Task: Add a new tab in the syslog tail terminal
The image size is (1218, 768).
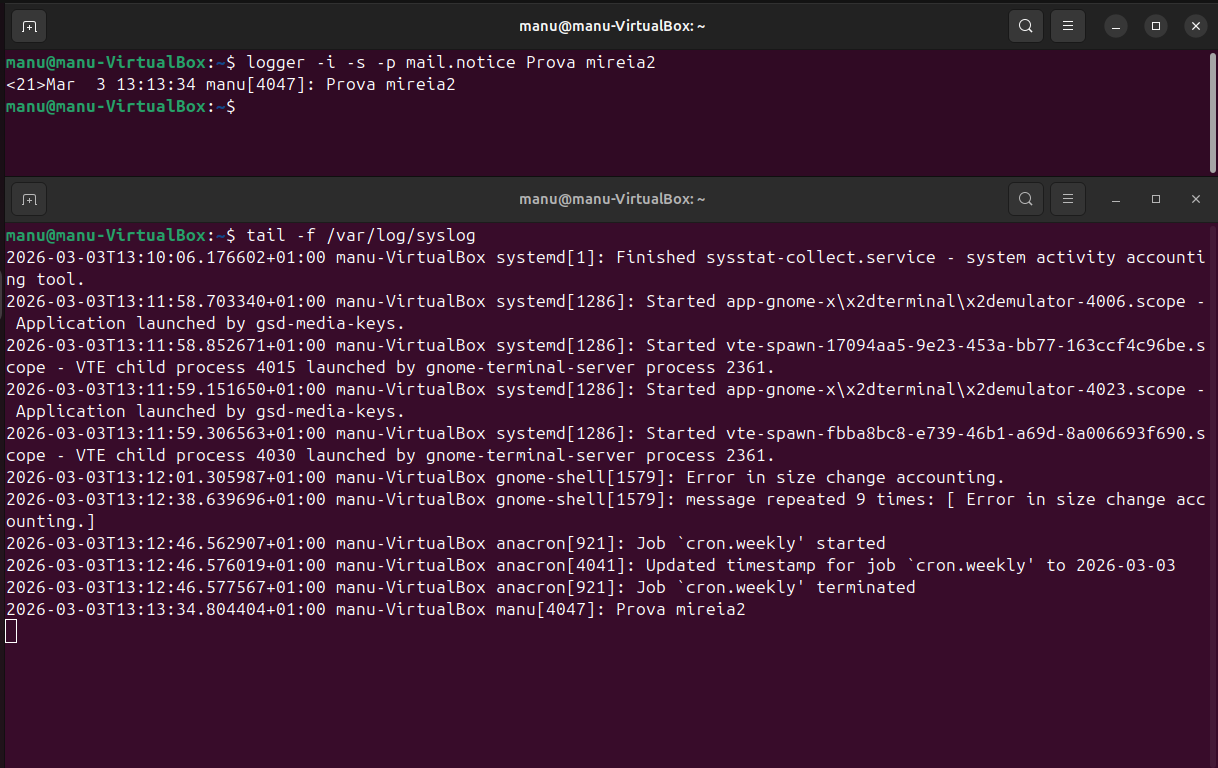Action: click(x=29, y=199)
